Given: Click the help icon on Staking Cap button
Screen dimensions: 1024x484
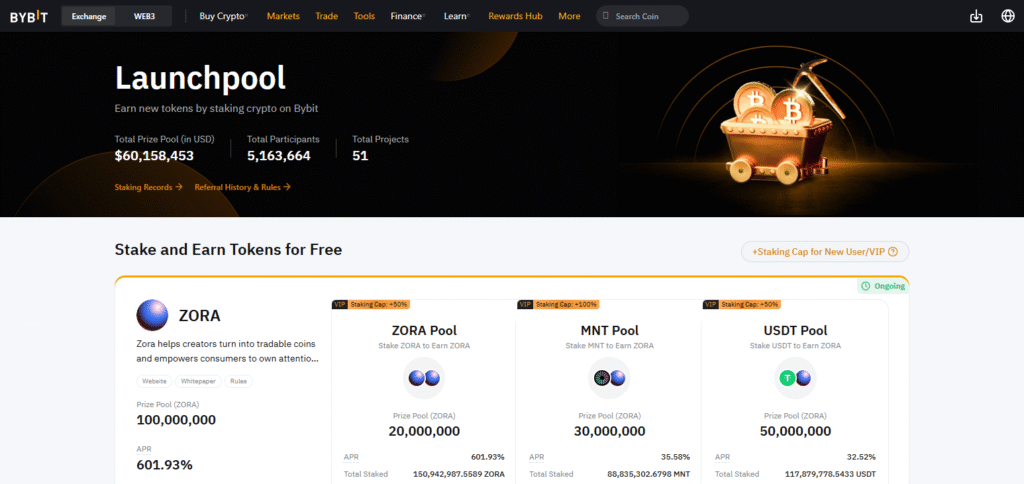Looking at the screenshot, I should (x=893, y=251).
